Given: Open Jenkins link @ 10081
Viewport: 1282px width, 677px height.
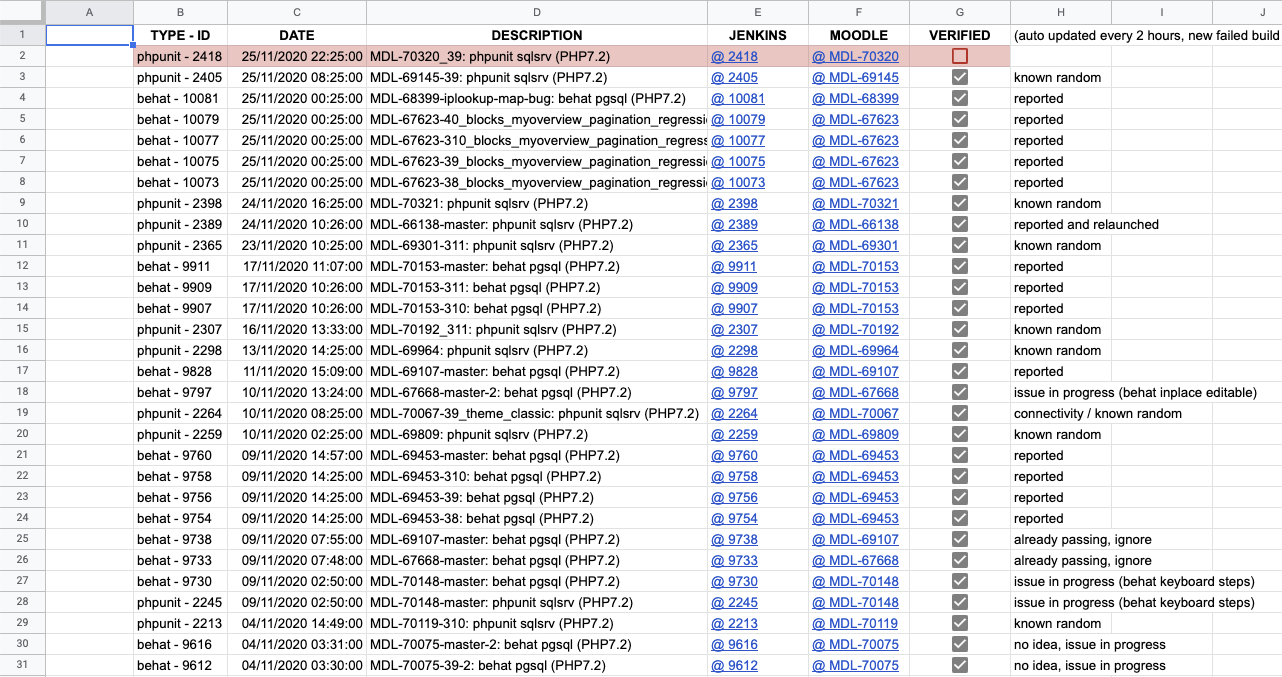Looking at the screenshot, I should [x=738, y=98].
